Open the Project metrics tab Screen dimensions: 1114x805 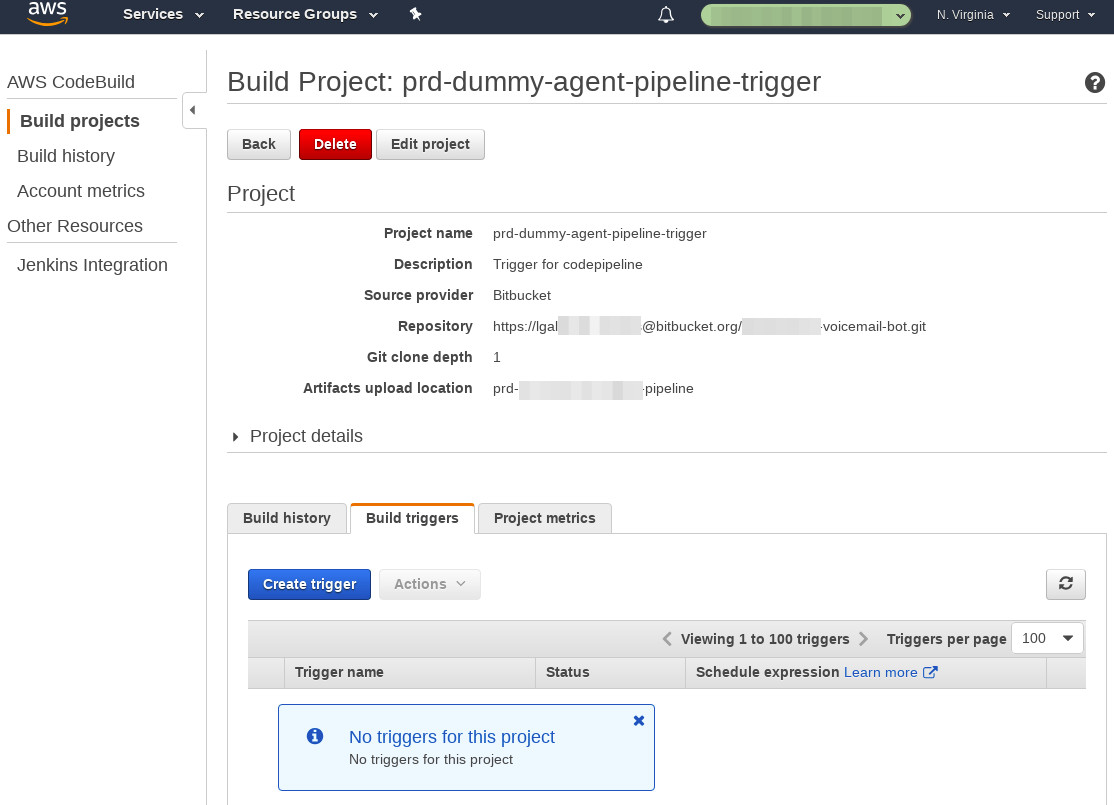coord(545,518)
